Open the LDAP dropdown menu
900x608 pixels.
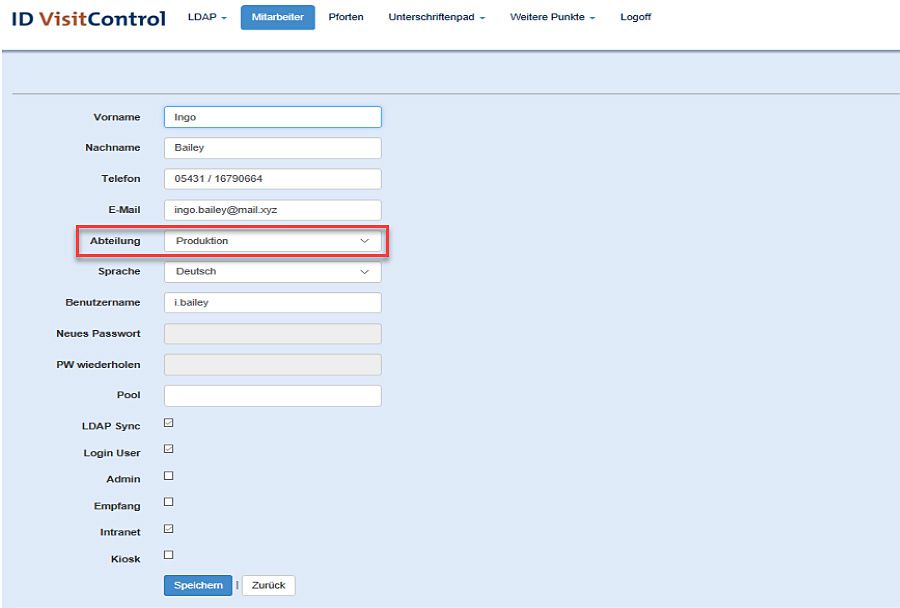207,18
